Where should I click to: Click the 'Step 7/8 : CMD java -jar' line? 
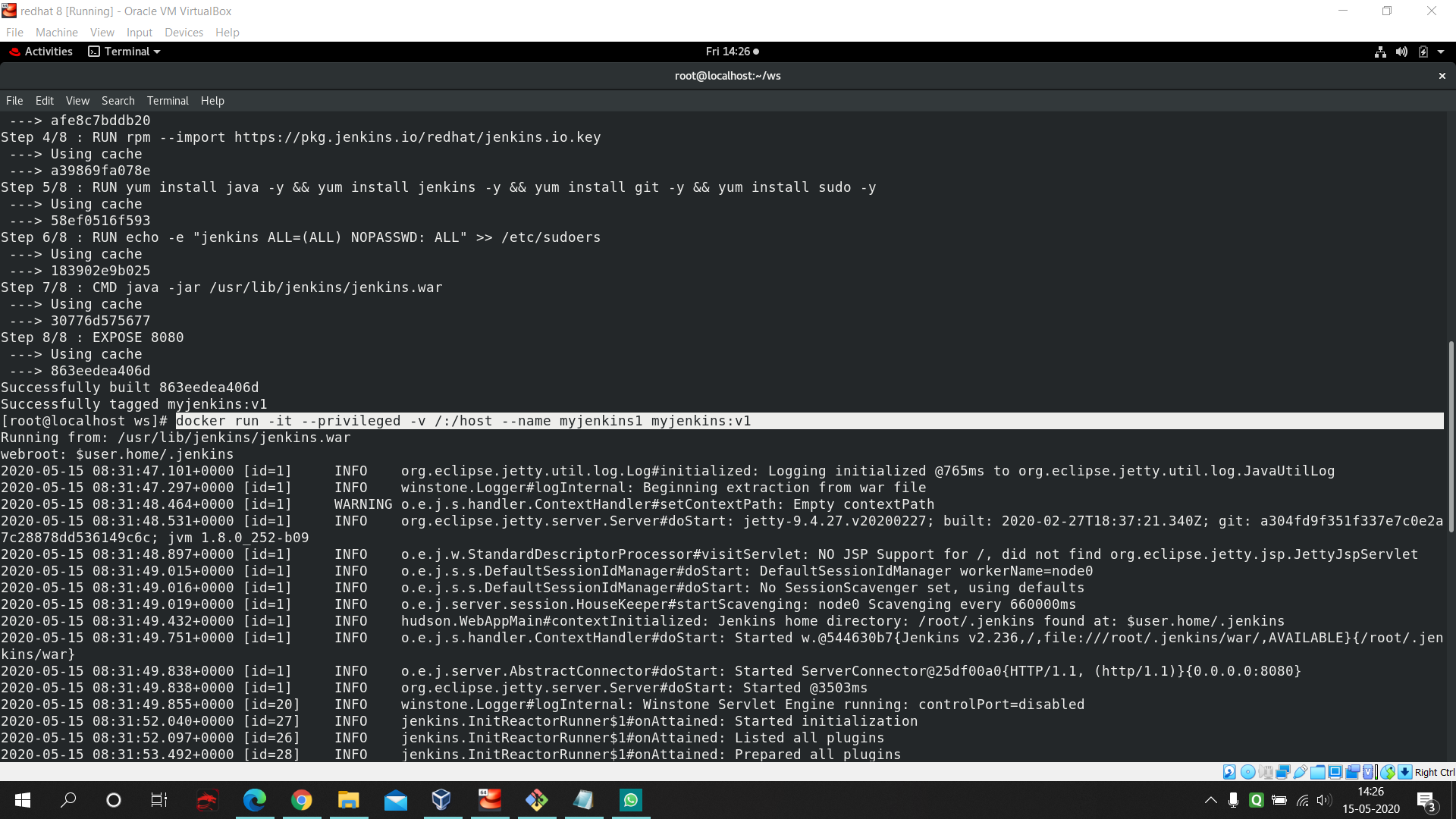pos(221,287)
